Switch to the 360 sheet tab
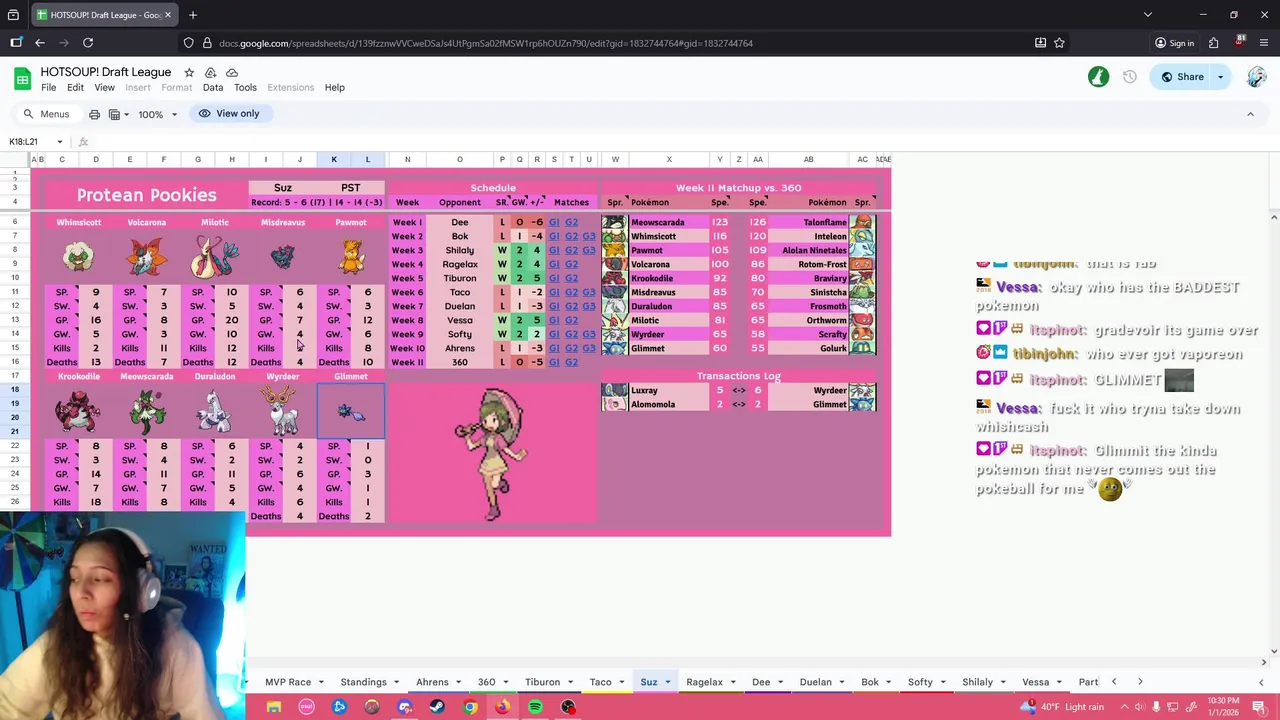Screen dimensions: 1280x720 486,682
